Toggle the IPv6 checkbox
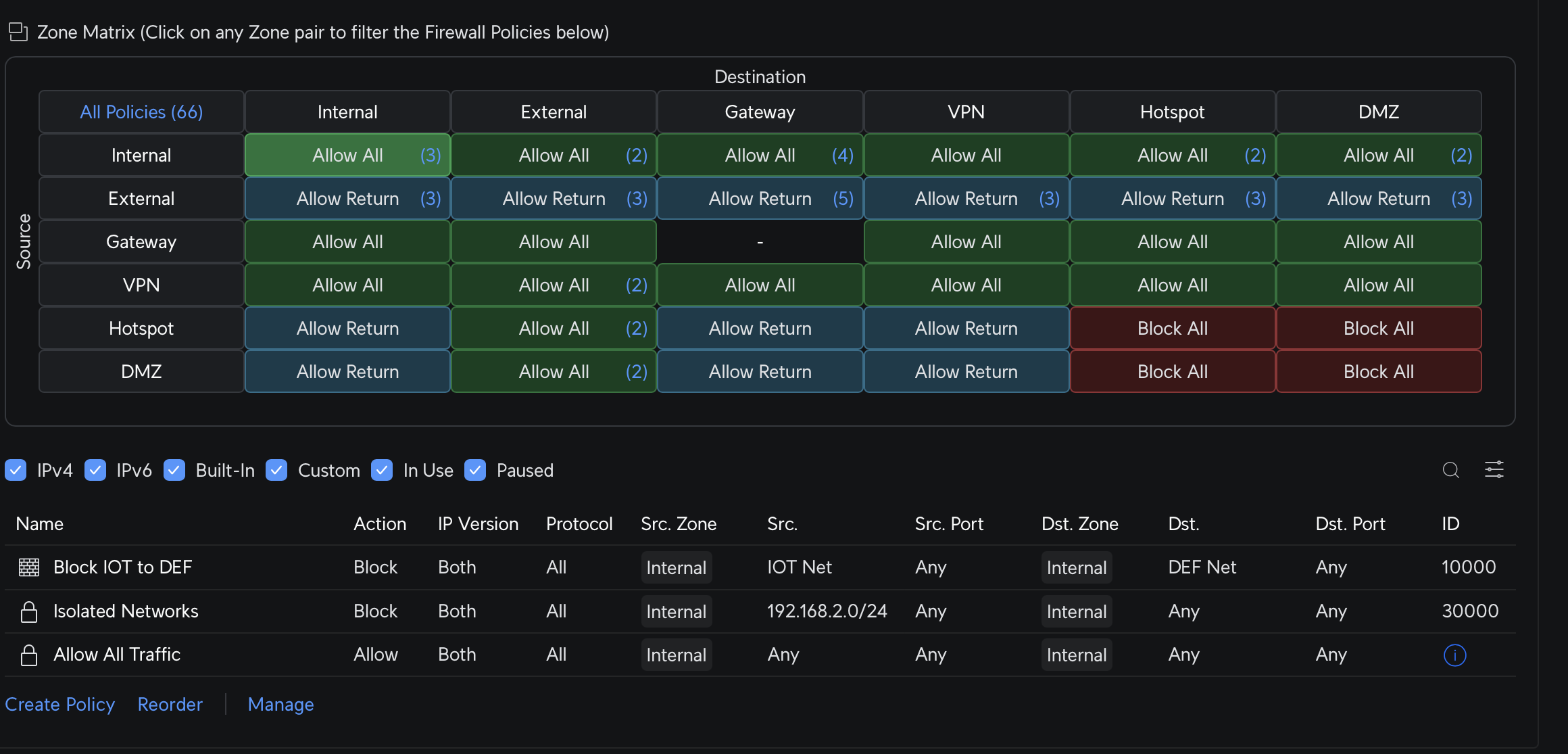 [x=95, y=470]
